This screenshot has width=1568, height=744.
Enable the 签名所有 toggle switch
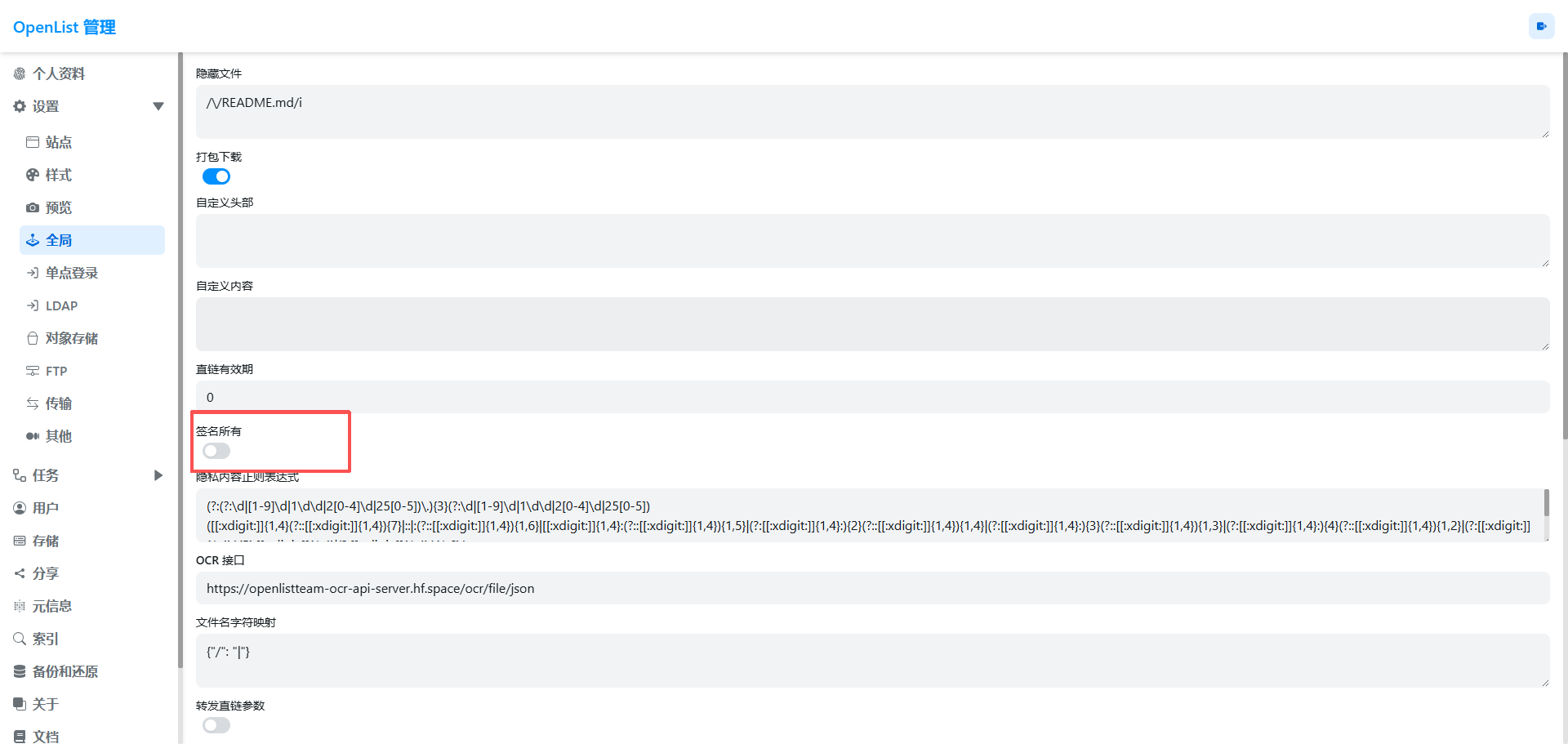[x=216, y=451]
